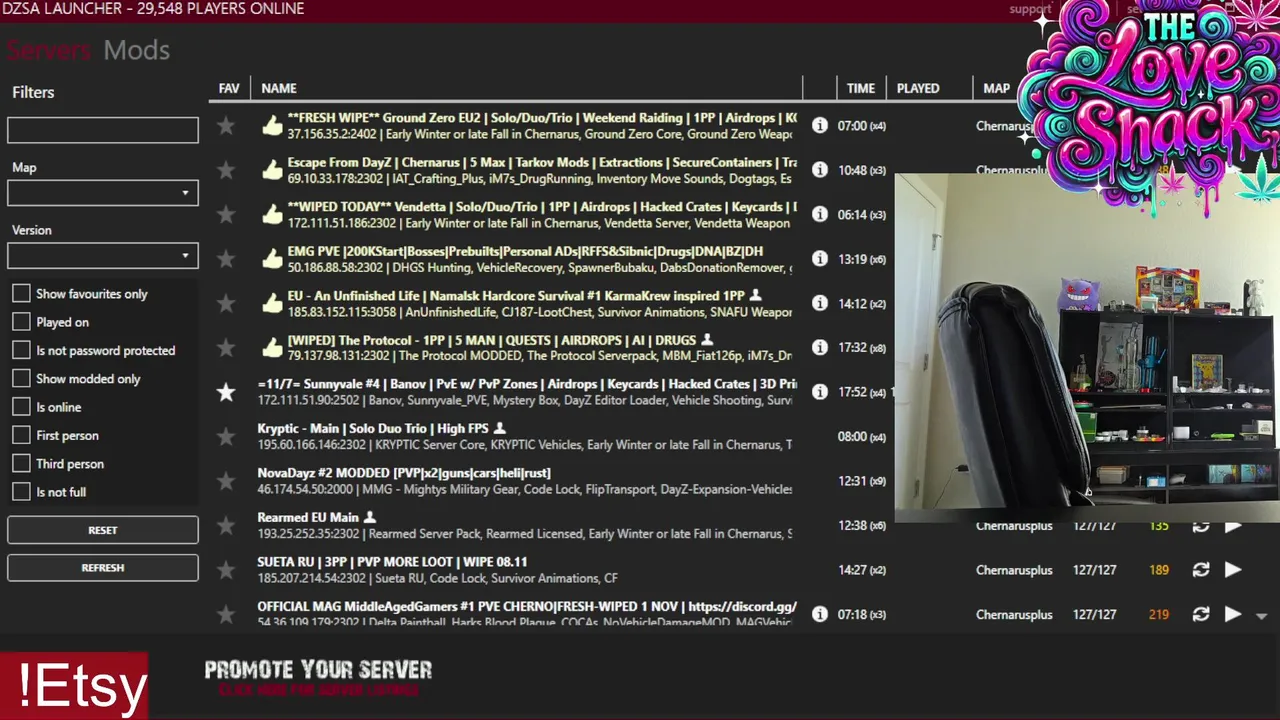The height and width of the screenshot is (720, 1280).
Task: Click thumbs-up icon on The Protocol row
Action: (x=272, y=347)
